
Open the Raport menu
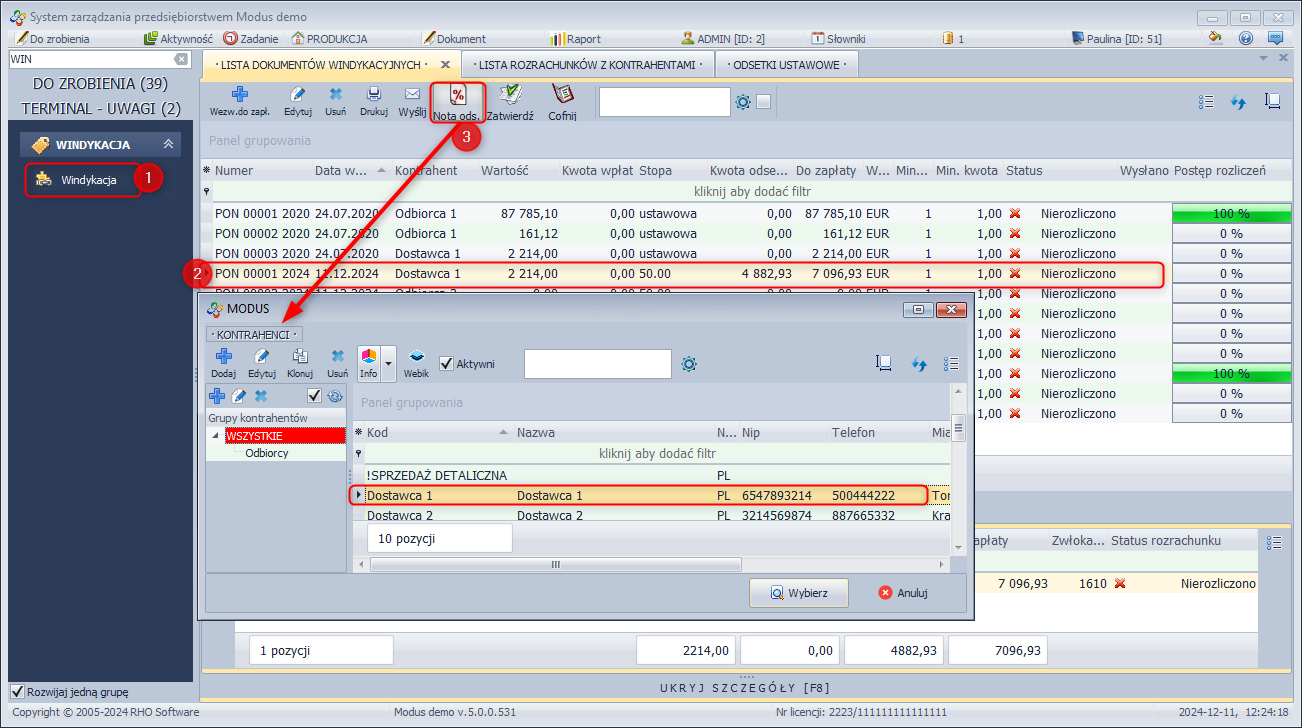click(x=575, y=39)
